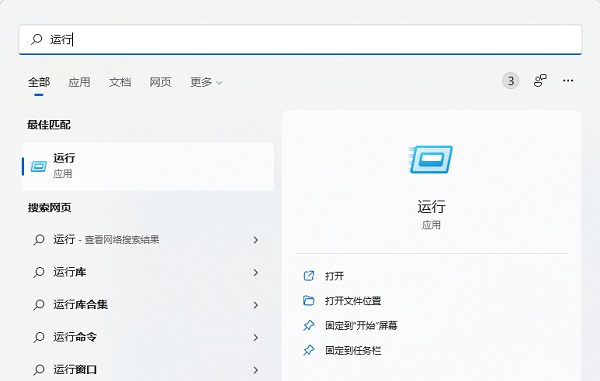Expand arrow for 运行 - 查看网络搜索结果
The width and height of the screenshot is (600, 381).
click(256, 240)
